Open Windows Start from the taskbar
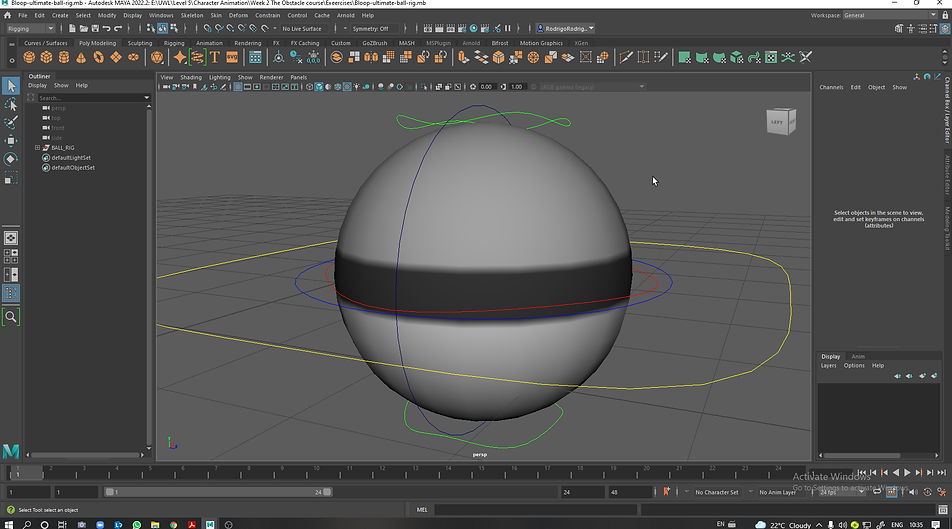Image resolution: width=952 pixels, height=529 pixels. coord(8,524)
